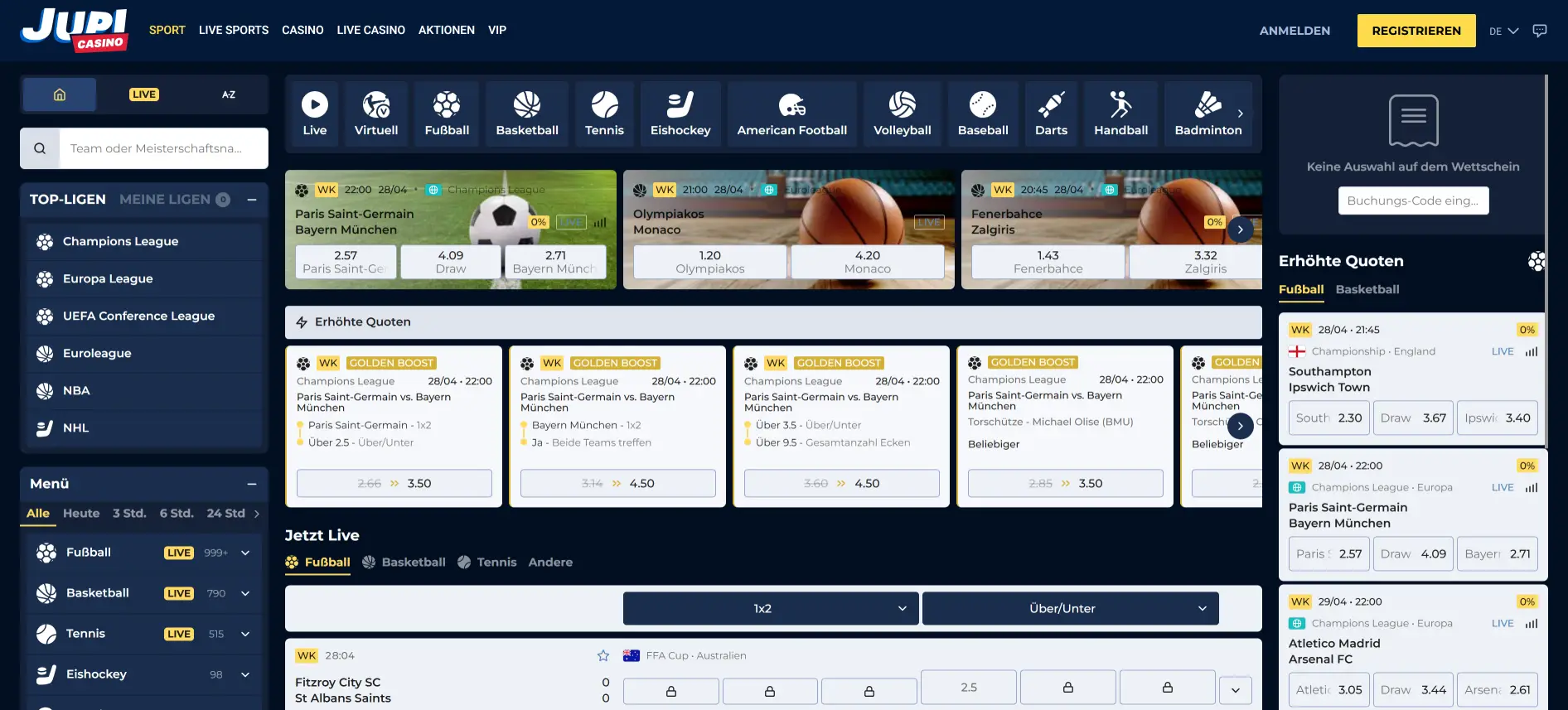Filter menu by 24 Std
The height and width of the screenshot is (710, 1568).
(225, 513)
